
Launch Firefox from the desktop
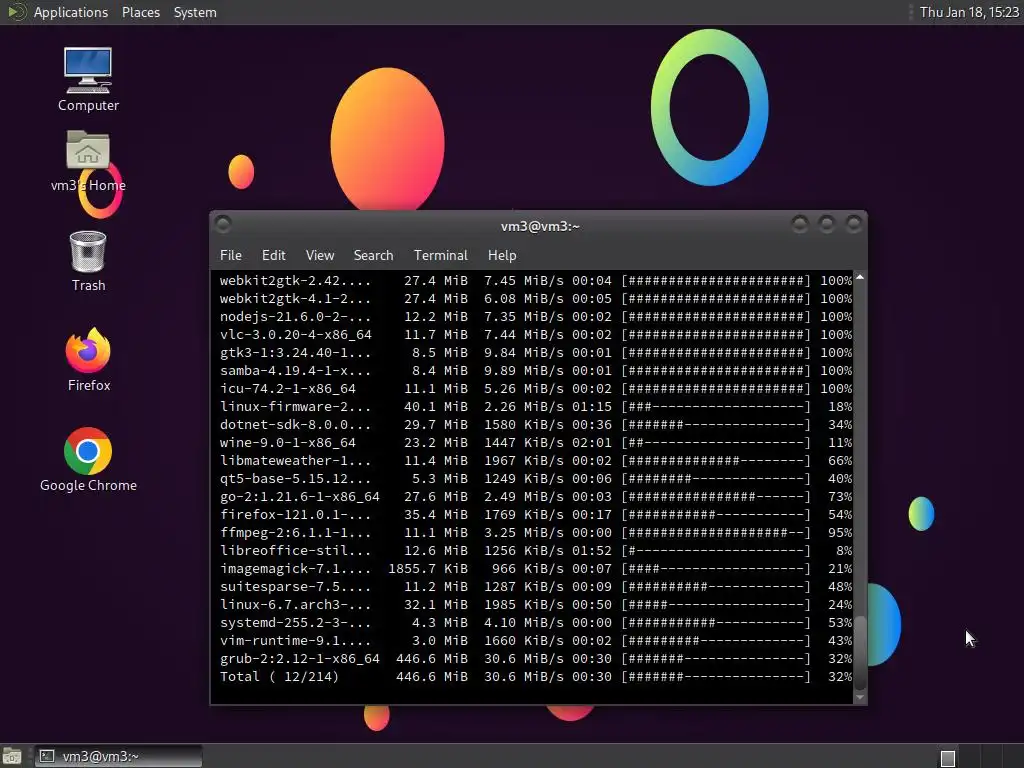pos(88,359)
